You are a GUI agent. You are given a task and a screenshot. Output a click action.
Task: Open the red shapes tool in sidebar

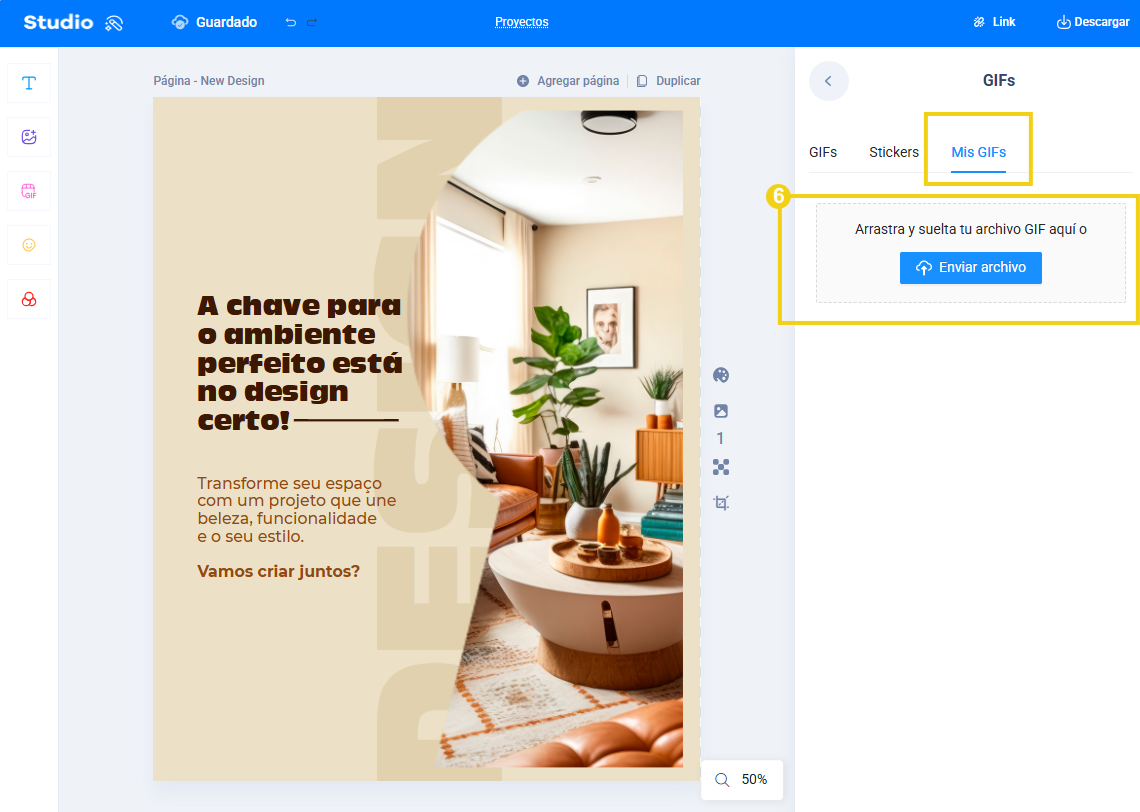pyautogui.click(x=29, y=299)
